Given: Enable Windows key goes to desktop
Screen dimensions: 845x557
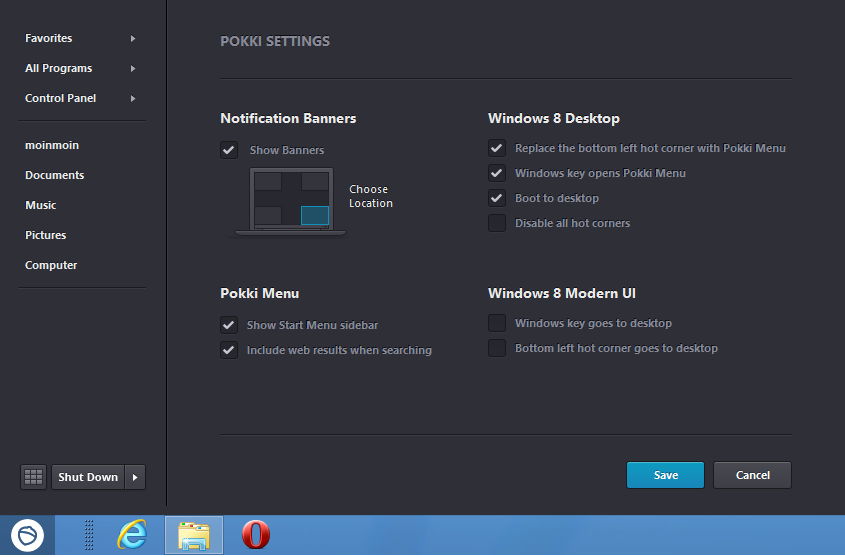Looking at the screenshot, I should coord(497,323).
